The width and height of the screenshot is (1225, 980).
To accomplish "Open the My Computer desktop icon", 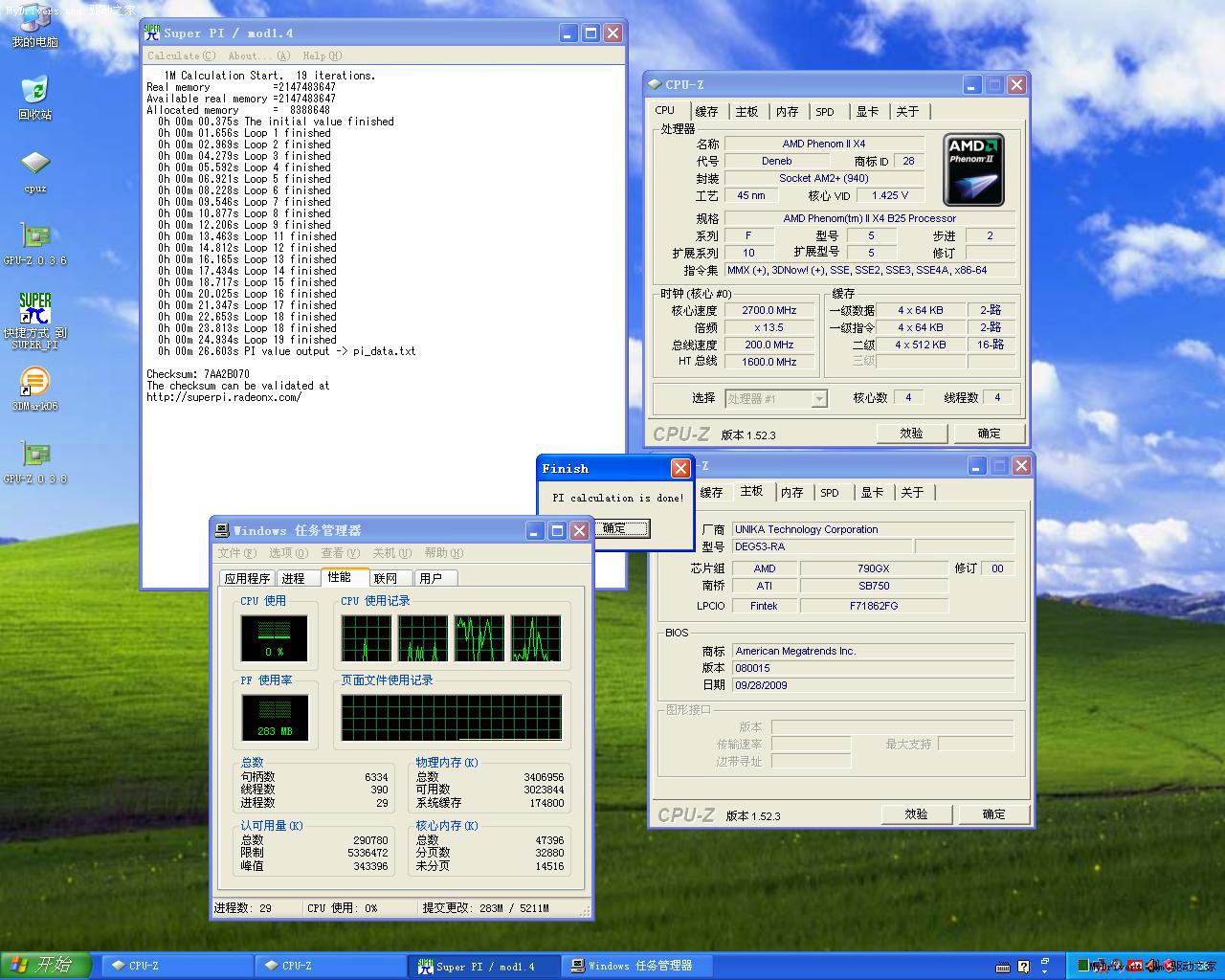I will [34, 23].
